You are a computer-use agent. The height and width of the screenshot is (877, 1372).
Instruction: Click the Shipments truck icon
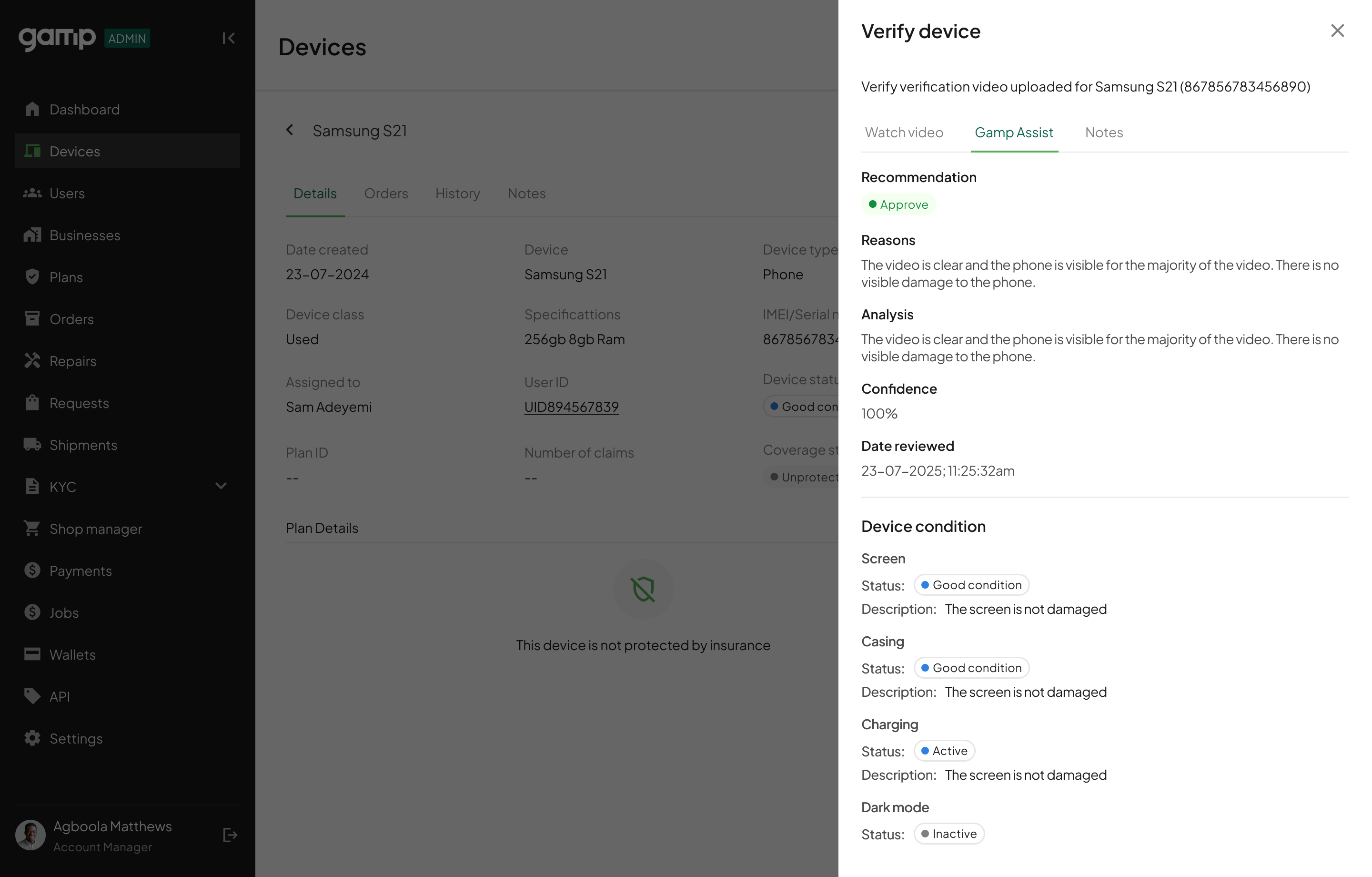(x=32, y=444)
